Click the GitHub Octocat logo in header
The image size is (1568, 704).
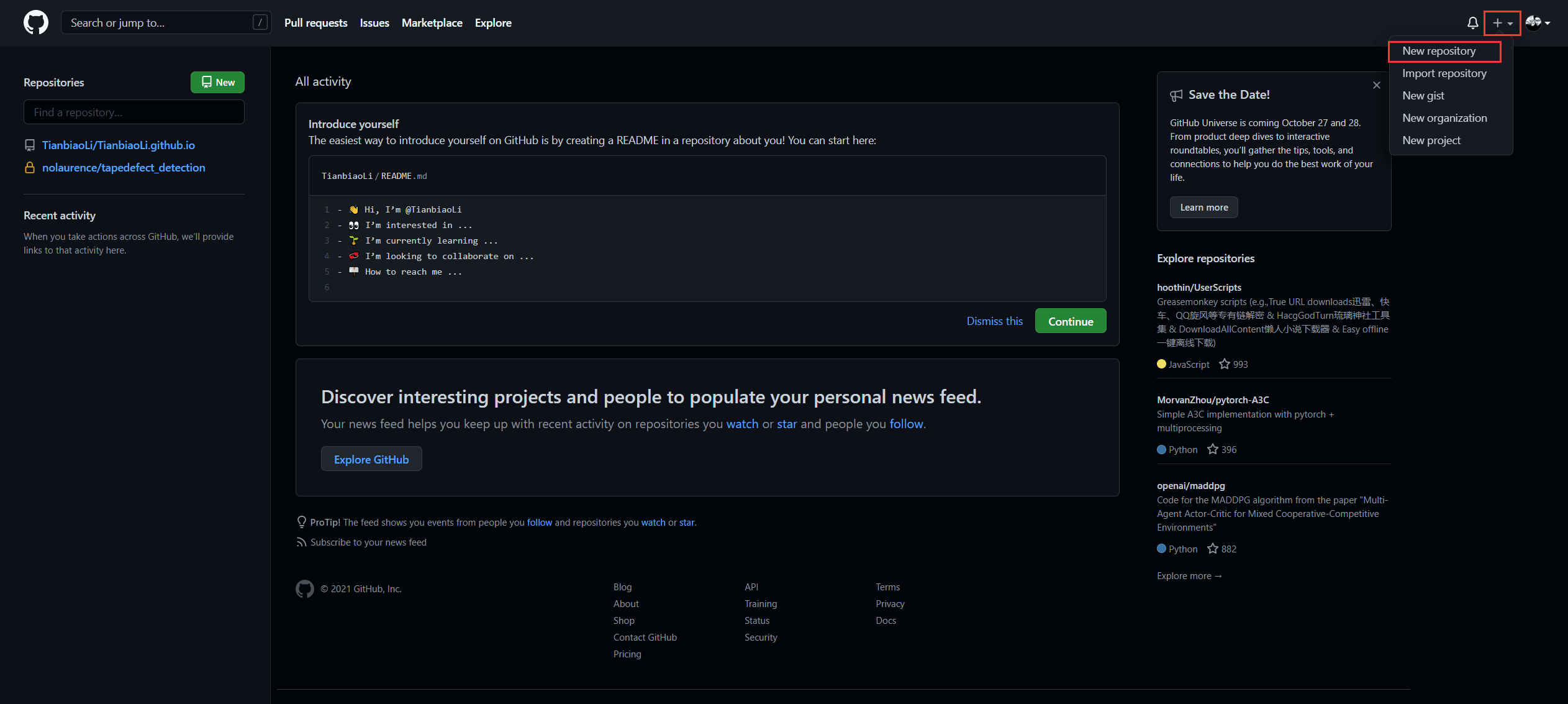(36, 22)
